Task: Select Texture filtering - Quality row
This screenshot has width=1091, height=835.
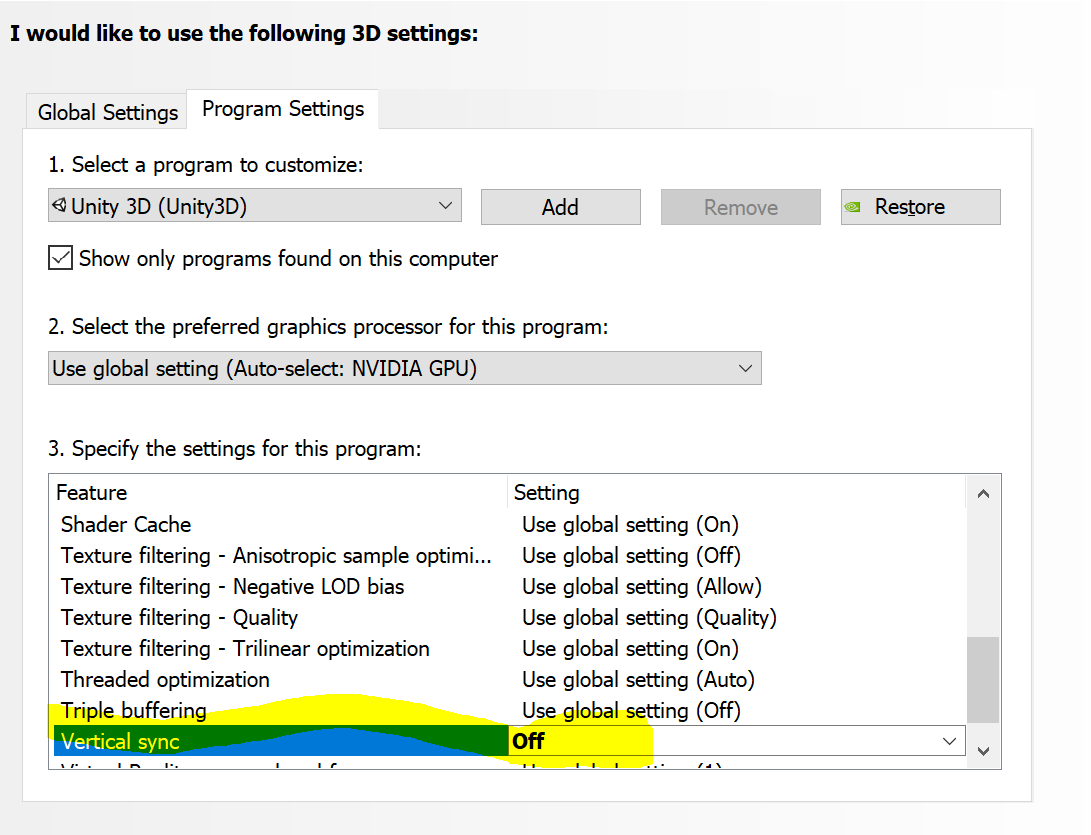Action: point(179,617)
